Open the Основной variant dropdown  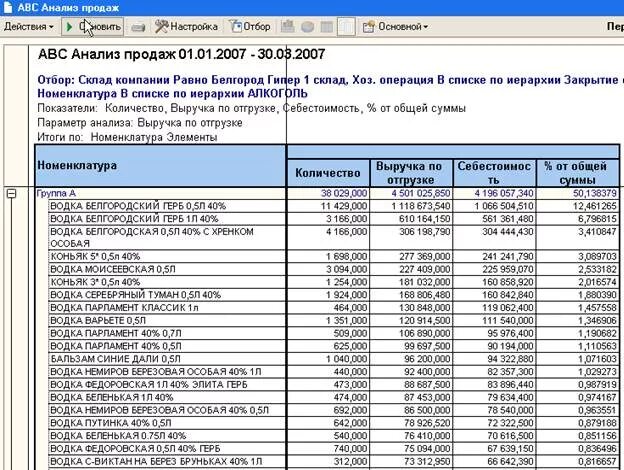(x=395, y=27)
